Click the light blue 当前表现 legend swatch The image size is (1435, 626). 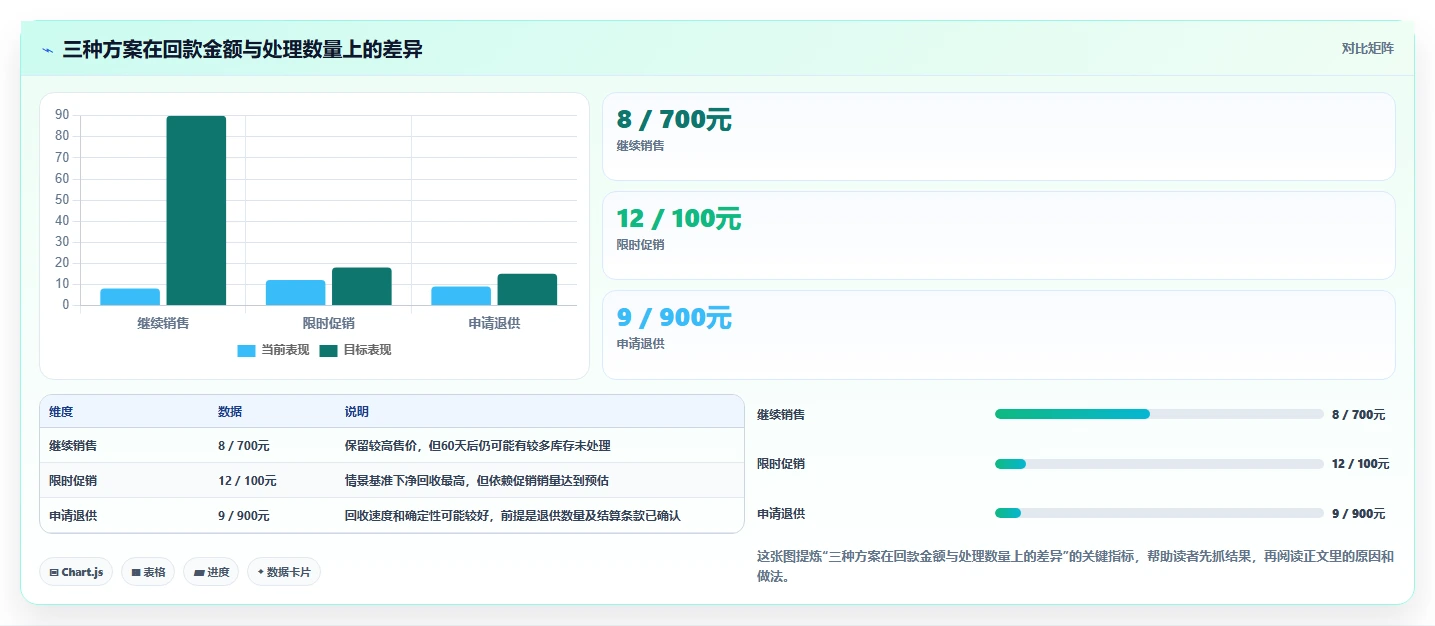(247, 351)
